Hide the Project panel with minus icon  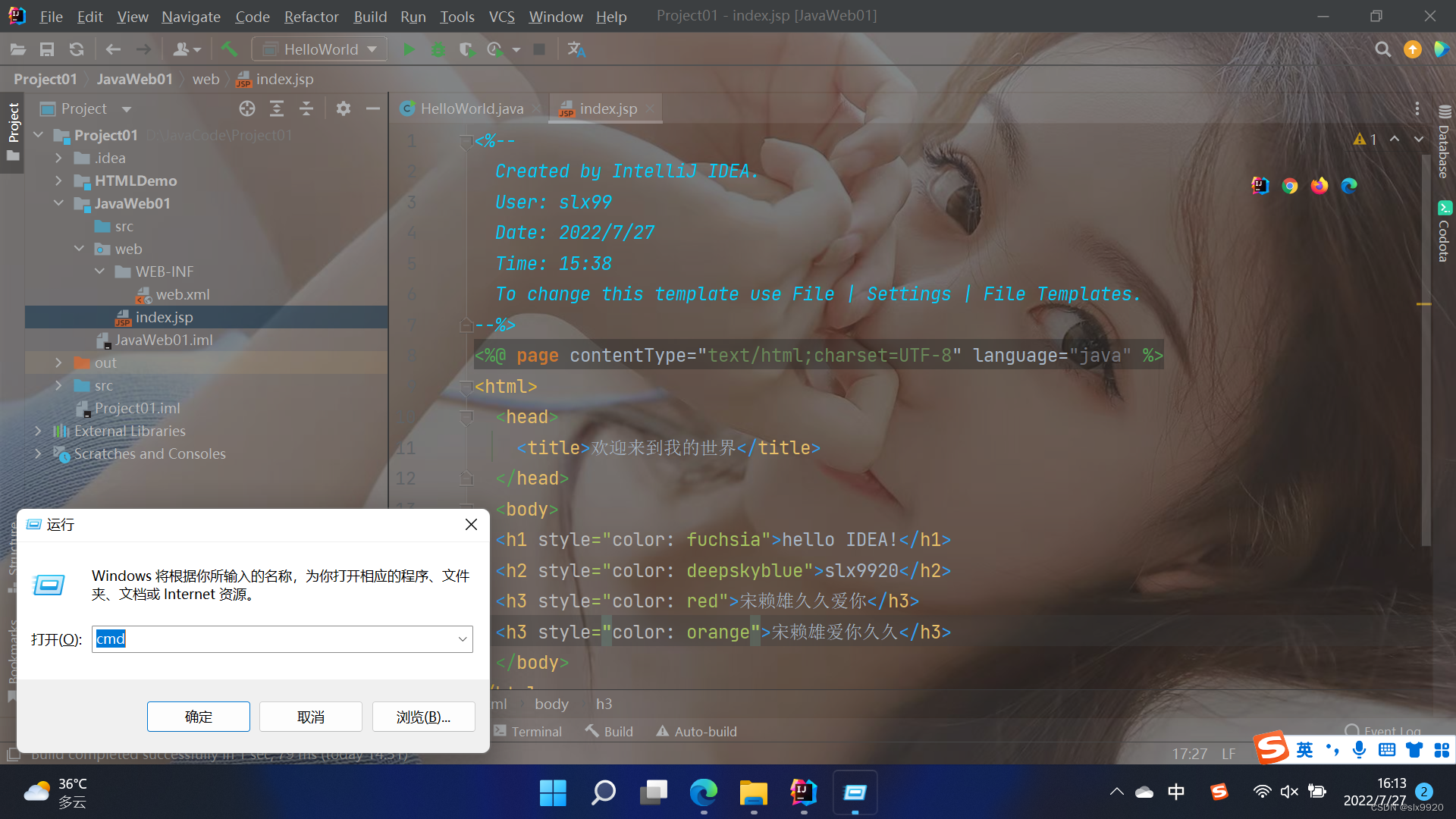point(372,108)
